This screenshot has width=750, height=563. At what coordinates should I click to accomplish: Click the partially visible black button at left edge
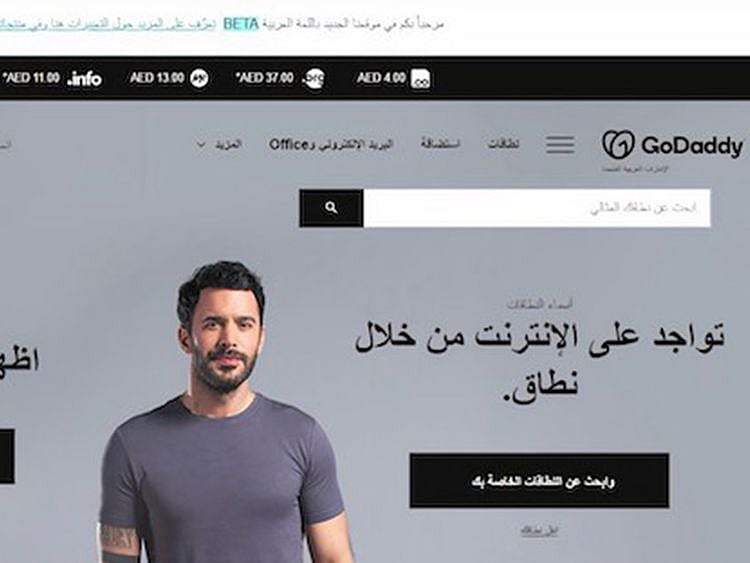point(7,456)
